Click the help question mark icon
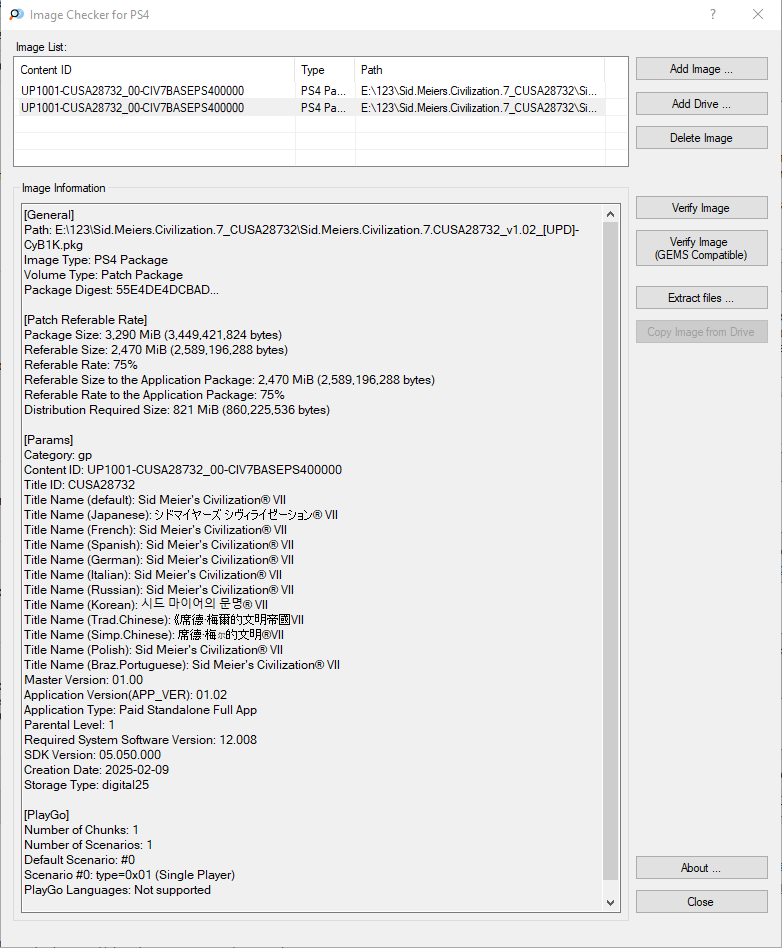Image resolution: width=782 pixels, height=948 pixels. point(713,15)
